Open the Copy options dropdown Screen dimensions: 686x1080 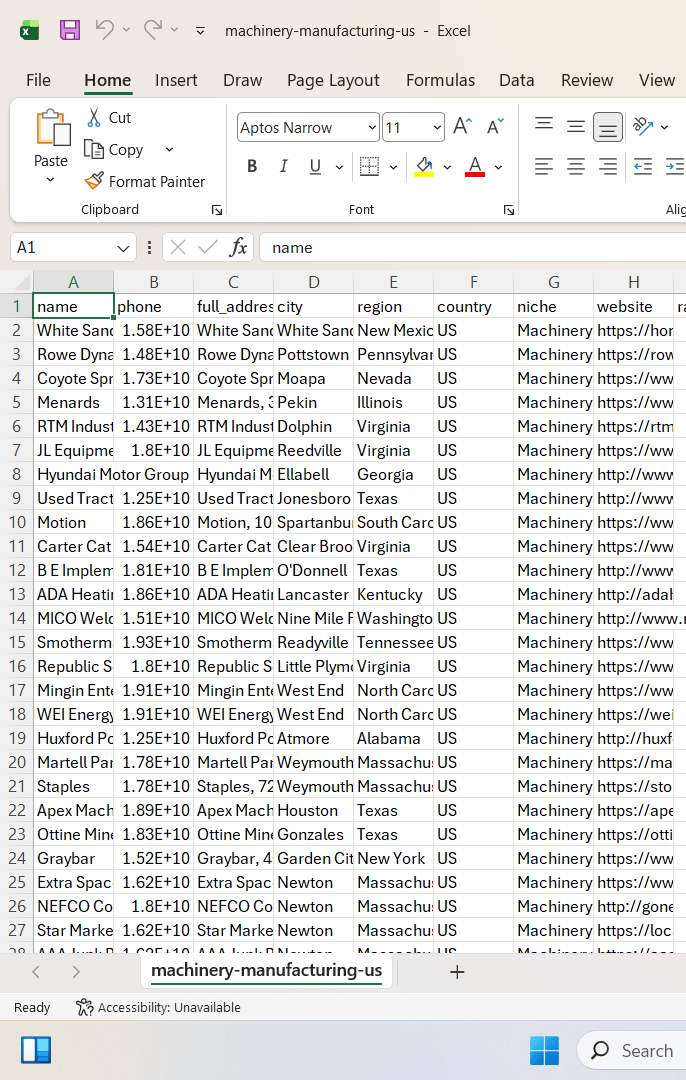point(169,149)
